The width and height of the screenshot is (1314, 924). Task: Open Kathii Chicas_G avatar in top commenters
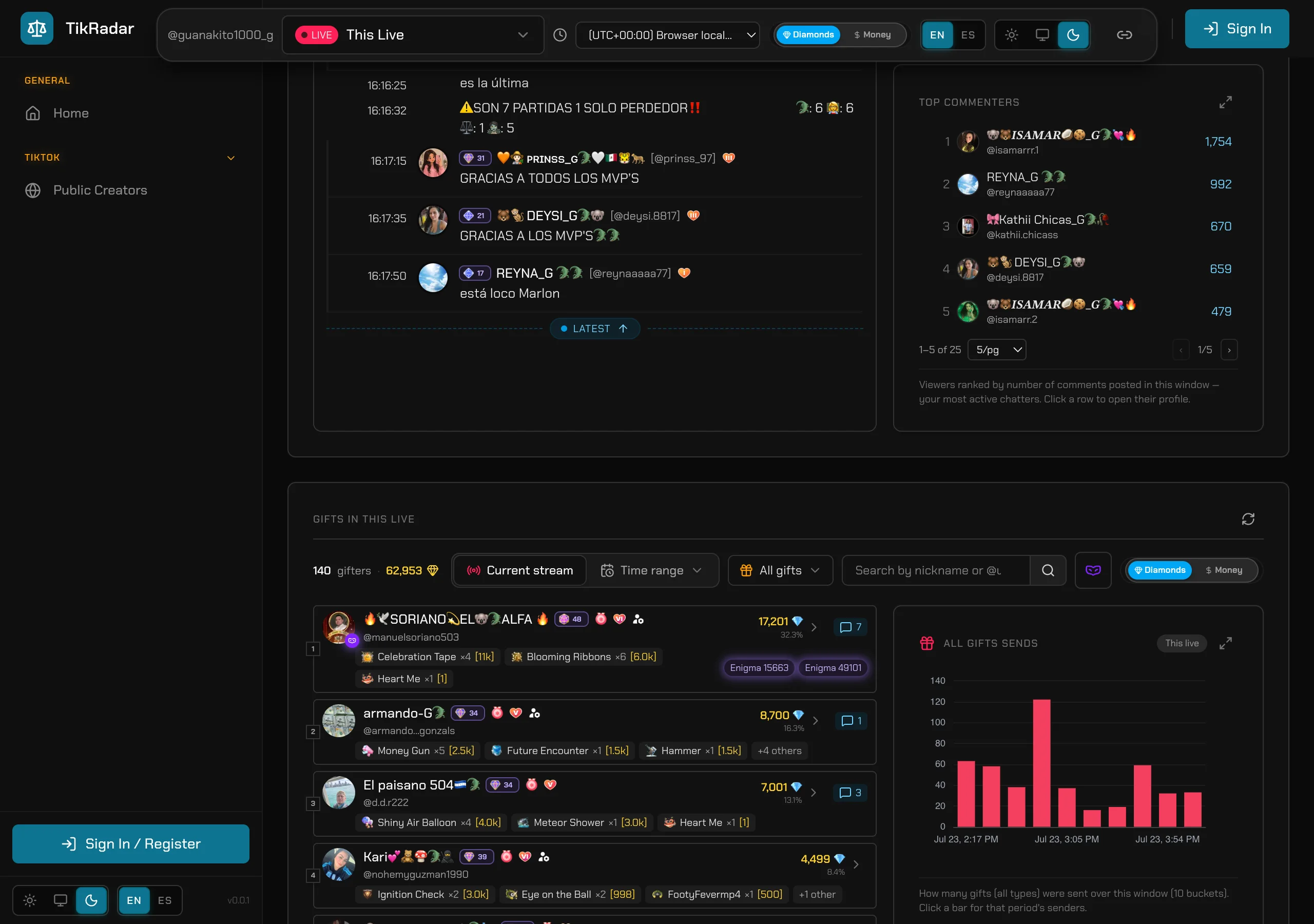(968, 227)
